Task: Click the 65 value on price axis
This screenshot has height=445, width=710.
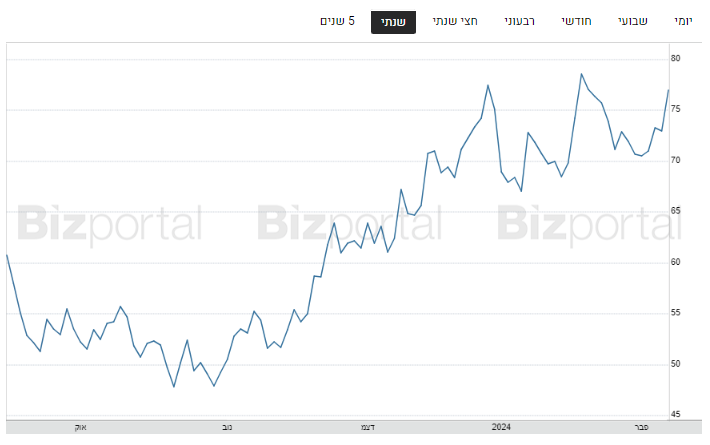Action: (x=676, y=211)
